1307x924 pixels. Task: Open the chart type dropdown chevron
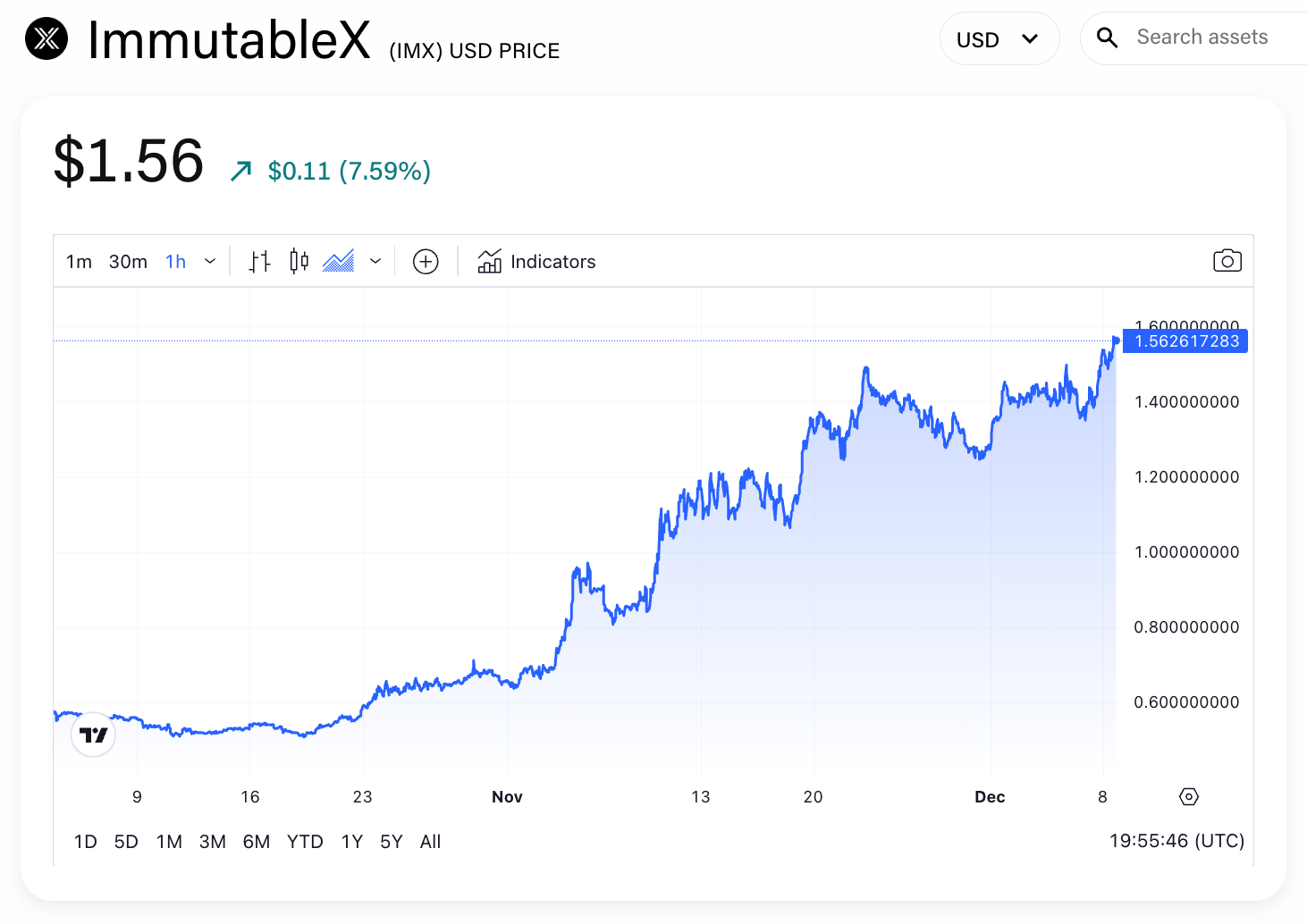pyautogui.click(x=375, y=261)
